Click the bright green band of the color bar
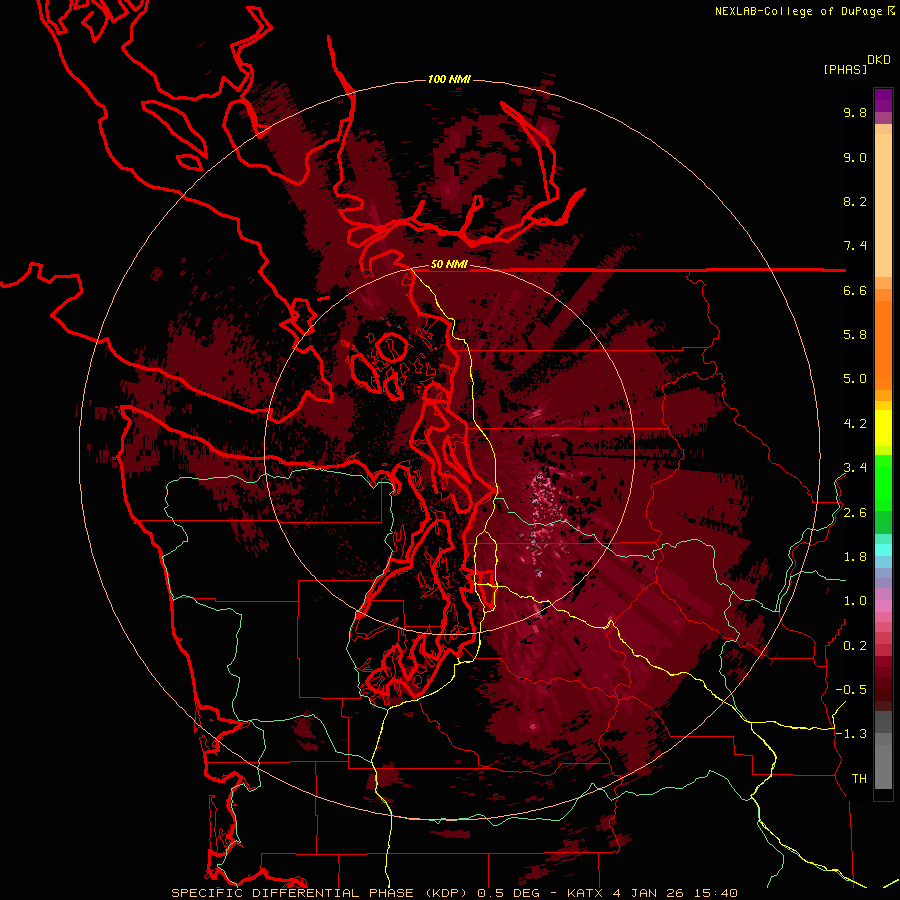Viewport: 900px width, 900px height. 883,482
